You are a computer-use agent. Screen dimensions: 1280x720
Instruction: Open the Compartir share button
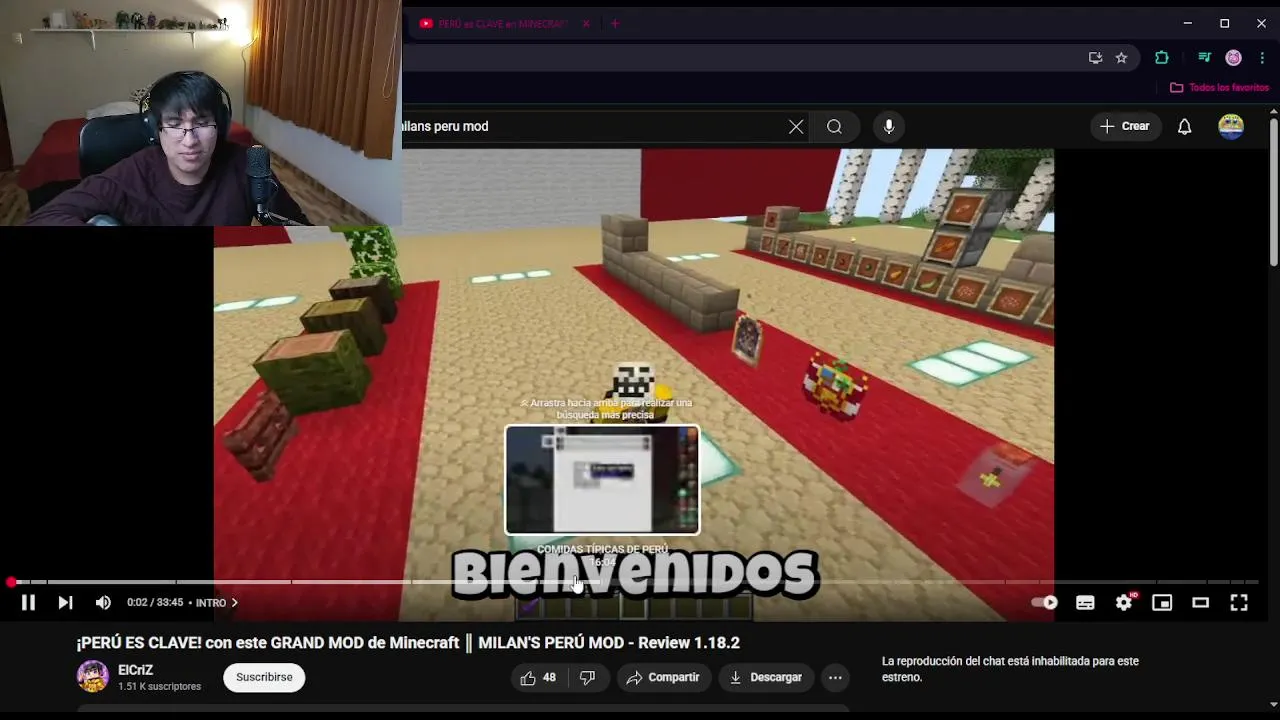[x=663, y=677]
